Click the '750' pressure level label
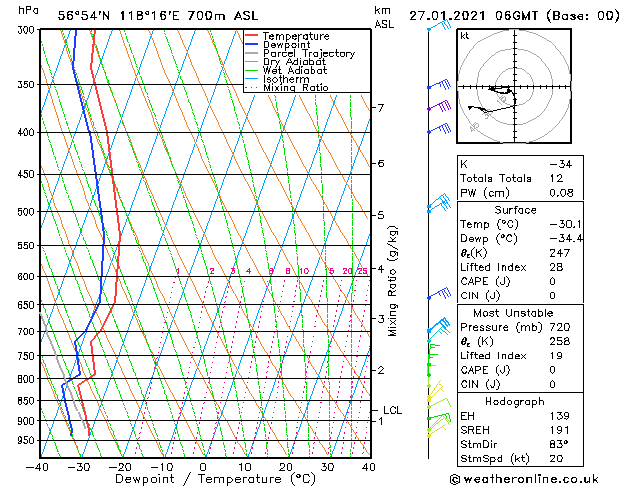 click(28, 356)
